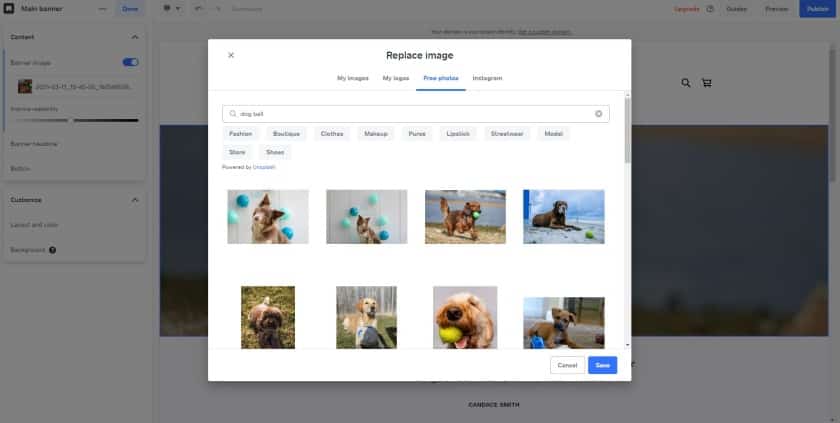Click the current banner image thumbnail in sidebar

tap(25, 86)
